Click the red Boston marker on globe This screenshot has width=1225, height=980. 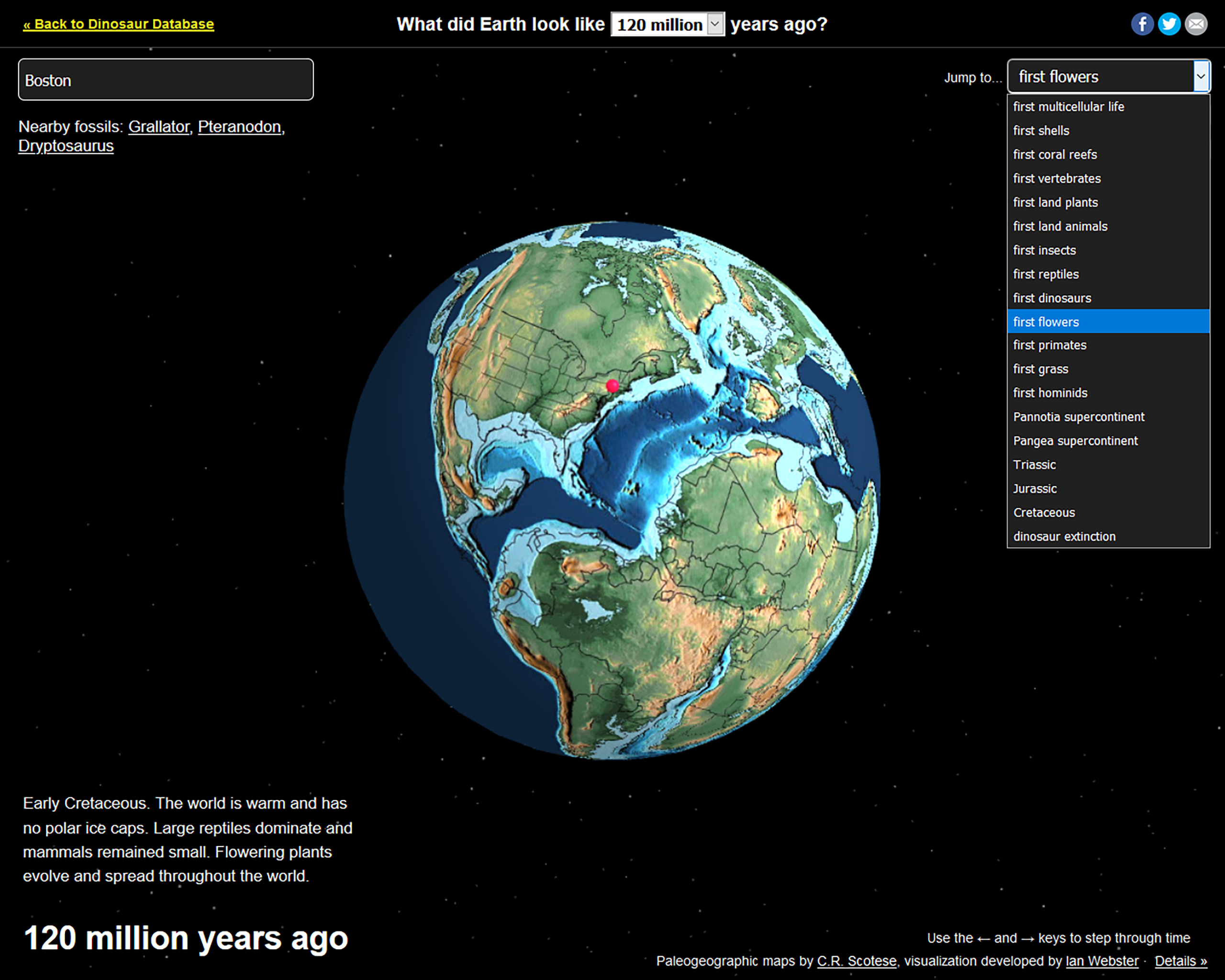612,386
